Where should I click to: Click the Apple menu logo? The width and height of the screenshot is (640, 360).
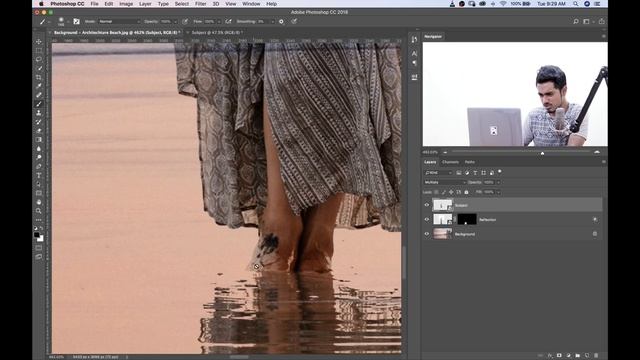(x=41, y=4)
